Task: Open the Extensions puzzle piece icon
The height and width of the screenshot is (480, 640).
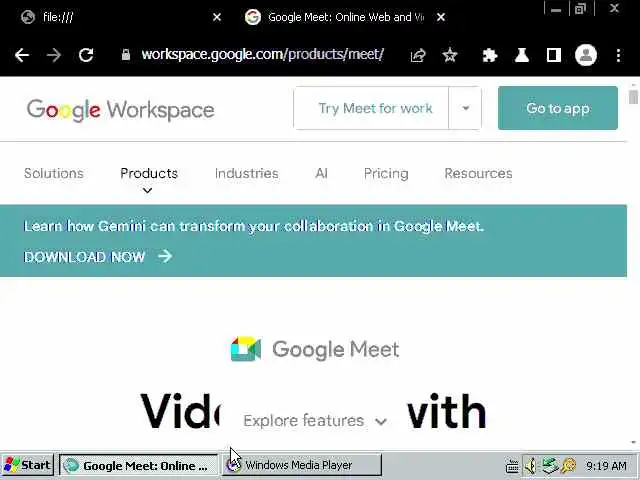Action: coord(489,55)
